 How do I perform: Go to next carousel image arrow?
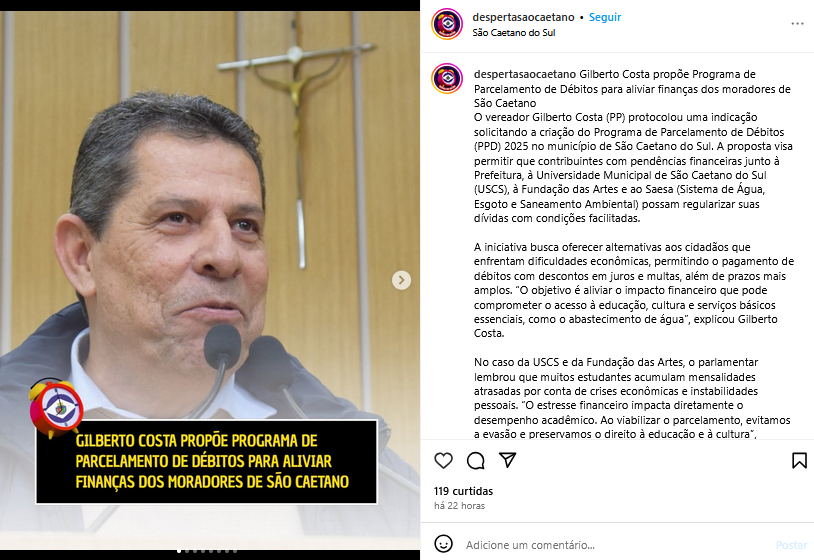click(x=401, y=280)
